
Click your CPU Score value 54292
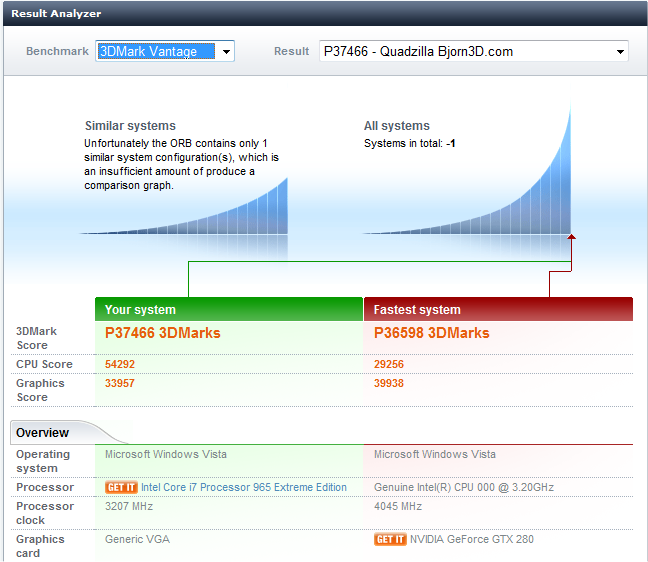120,364
